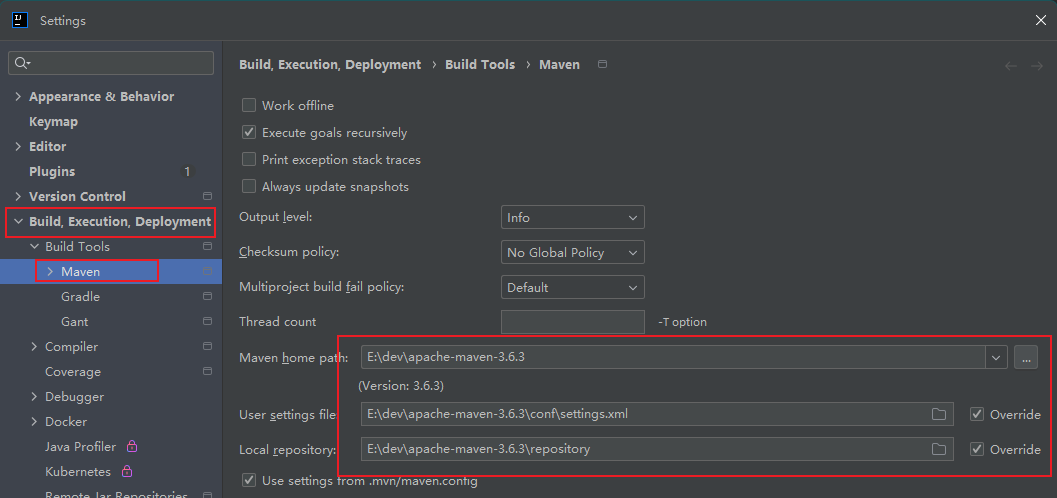Close the Settings dialog
The height and width of the screenshot is (498, 1057).
pos(1040,20)
